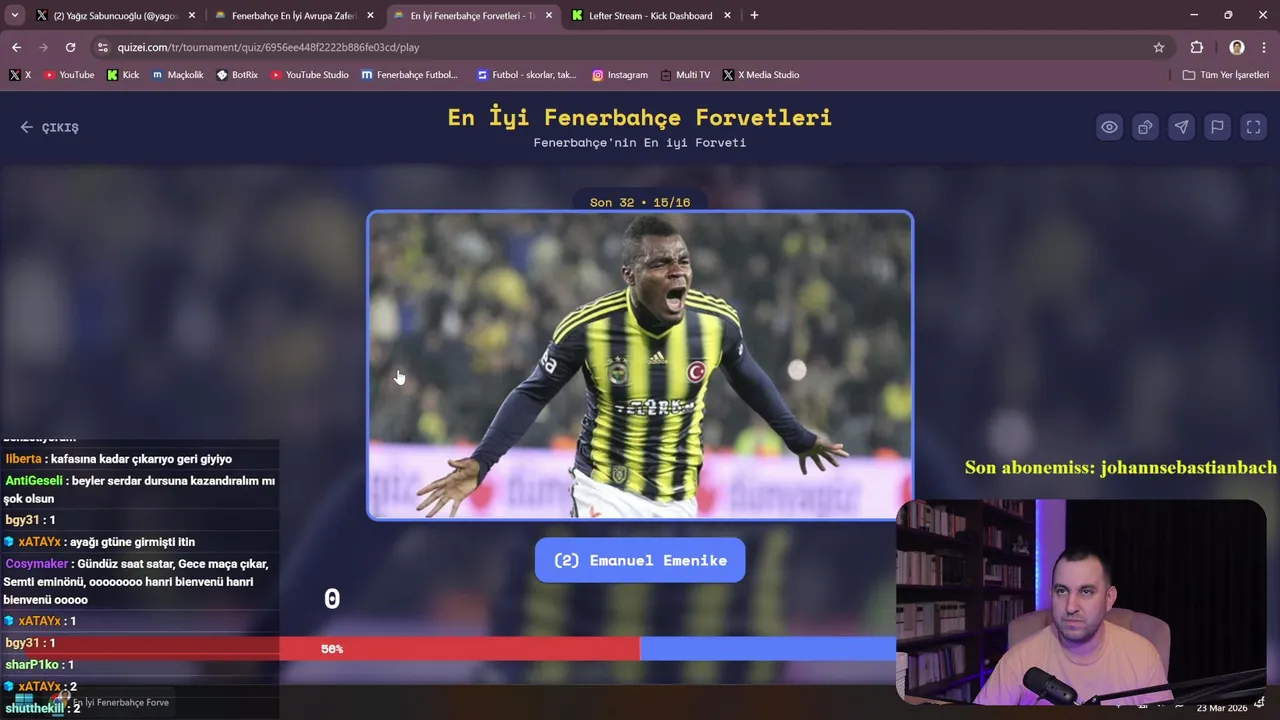Click the quizei.com address bar
The width and height of the screenshot is (1280, 720).
[x=630, y=47]
